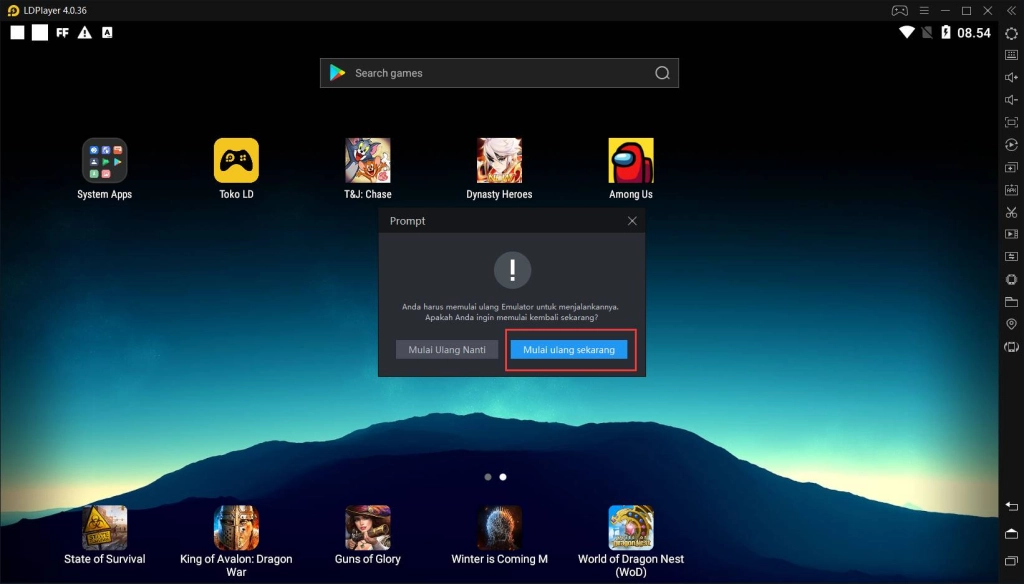Open the Android recent apps button
This screenshot has width=1024, height=584.
(x=1011, y=560)
